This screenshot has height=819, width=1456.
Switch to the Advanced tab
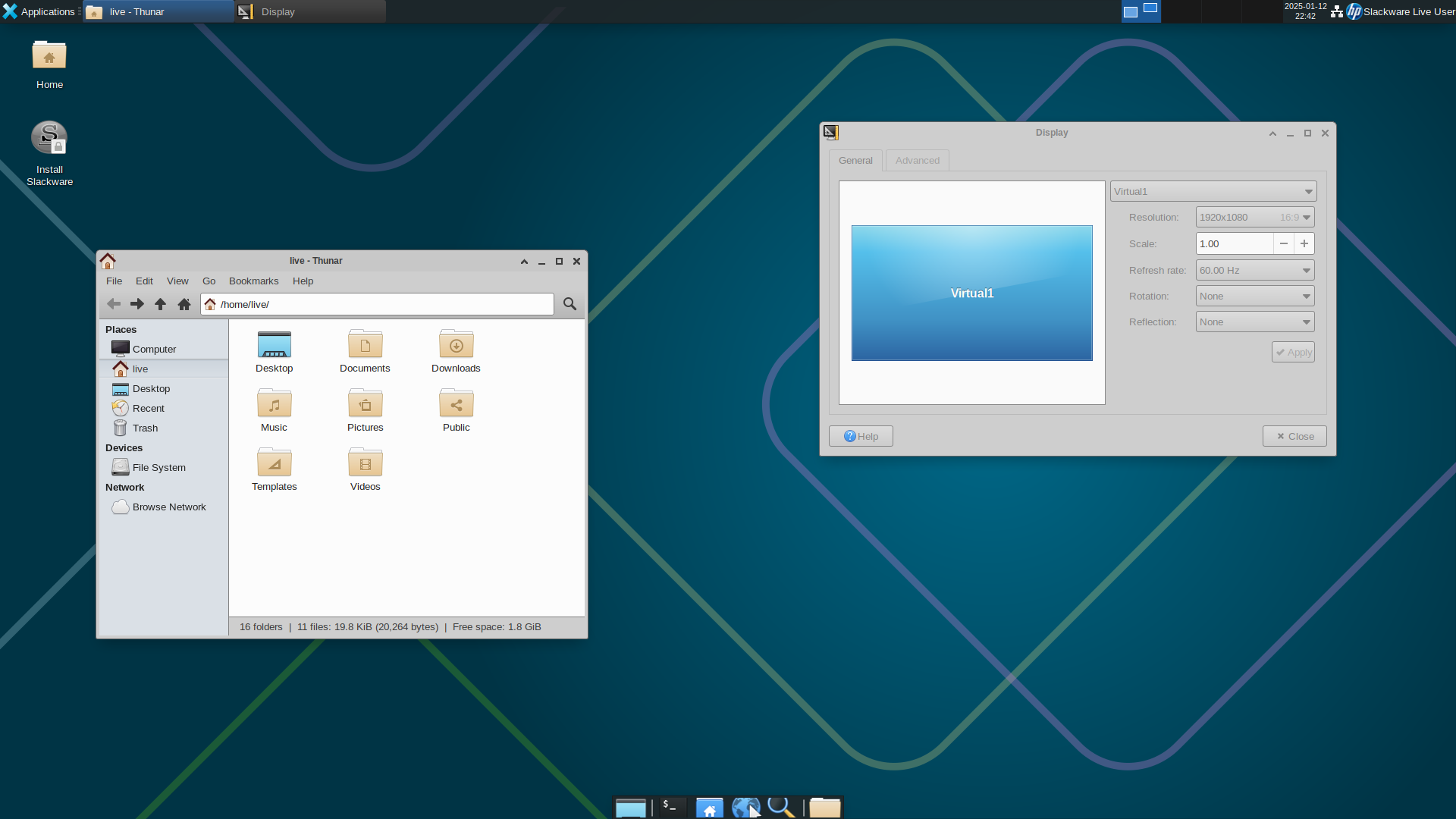click(x=917, y=161)
